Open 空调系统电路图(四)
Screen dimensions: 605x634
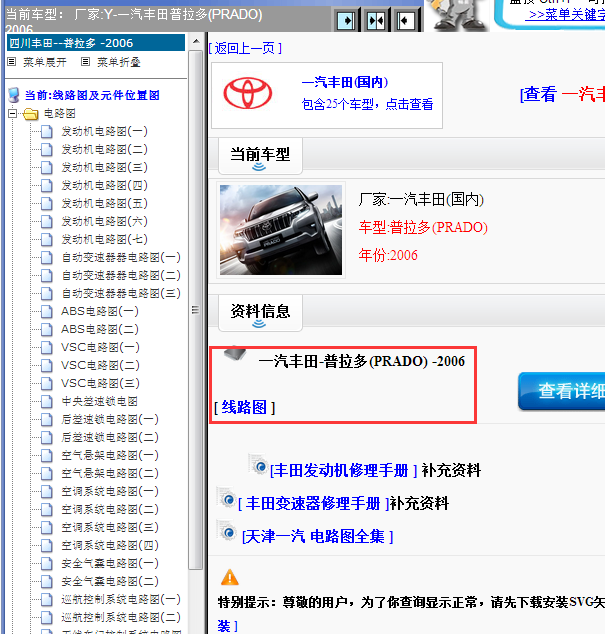[x=110, y=545]
